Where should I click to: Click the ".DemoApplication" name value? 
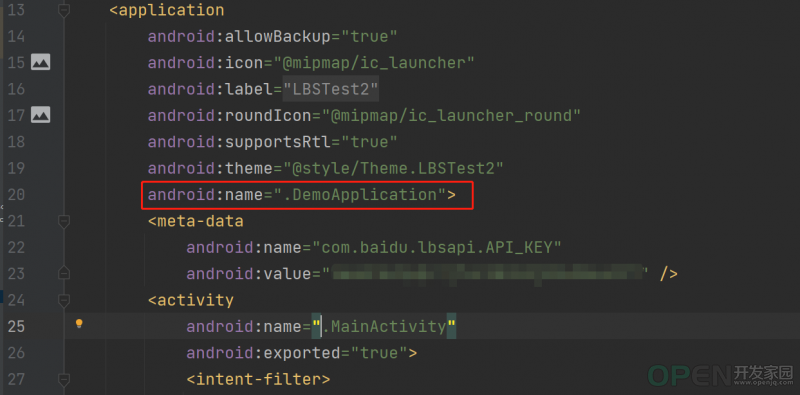tap(360, 195)
